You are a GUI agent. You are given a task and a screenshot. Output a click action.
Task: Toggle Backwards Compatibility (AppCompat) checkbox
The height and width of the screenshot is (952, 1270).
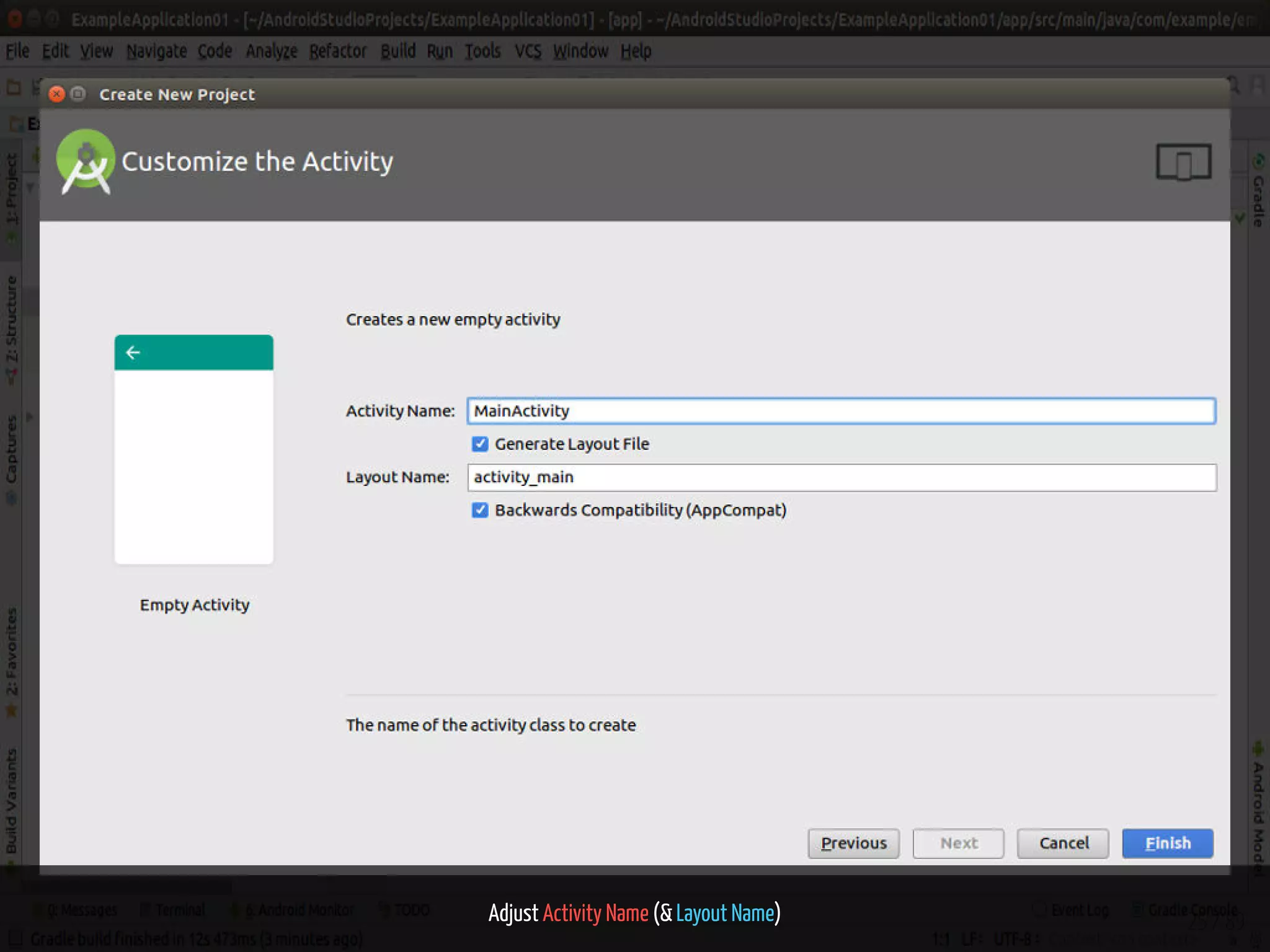click(480, 510)
